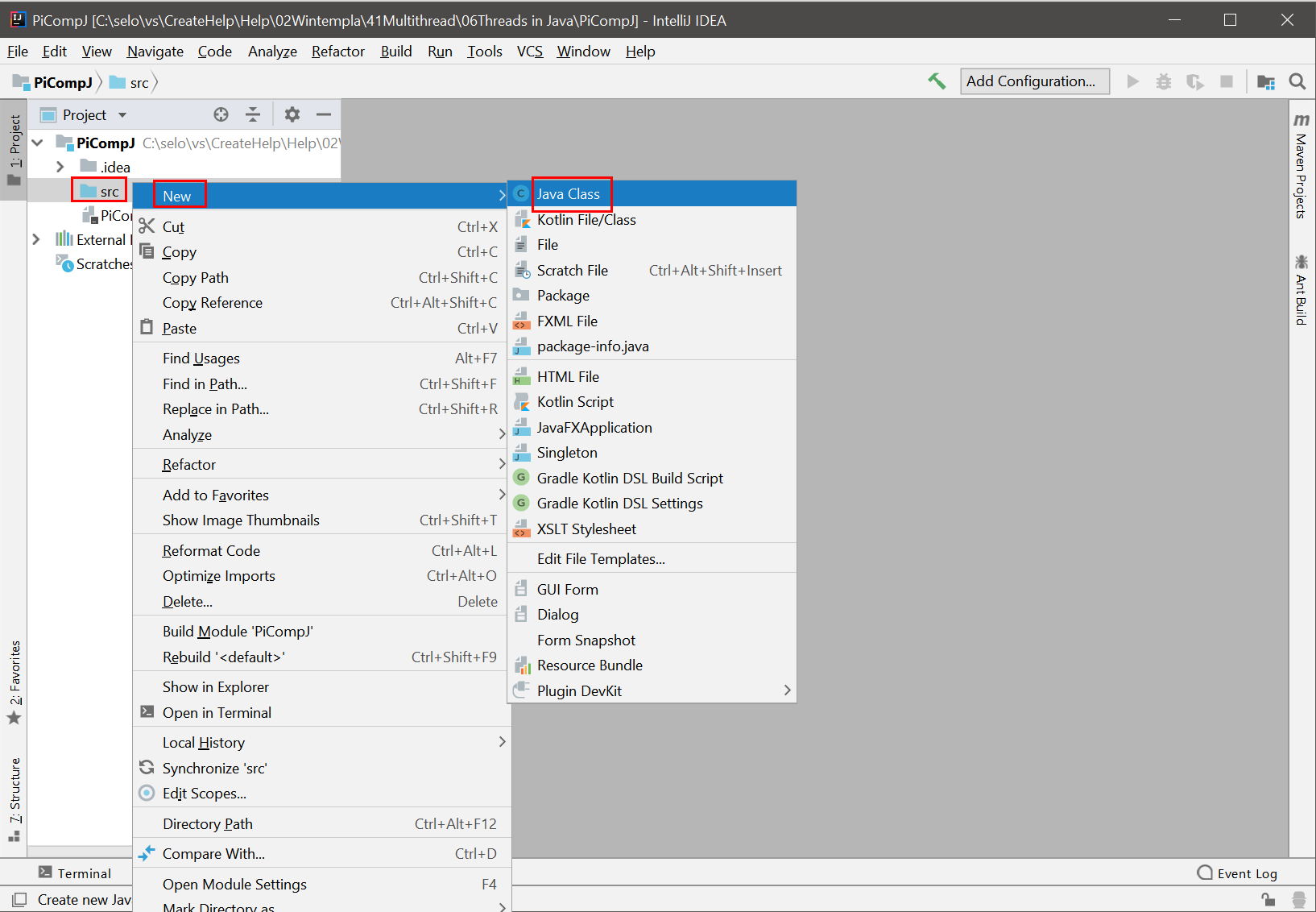Choose FXML File from New submenu
The width and height of the screenshot is (1316, 912).
(652, 321)
